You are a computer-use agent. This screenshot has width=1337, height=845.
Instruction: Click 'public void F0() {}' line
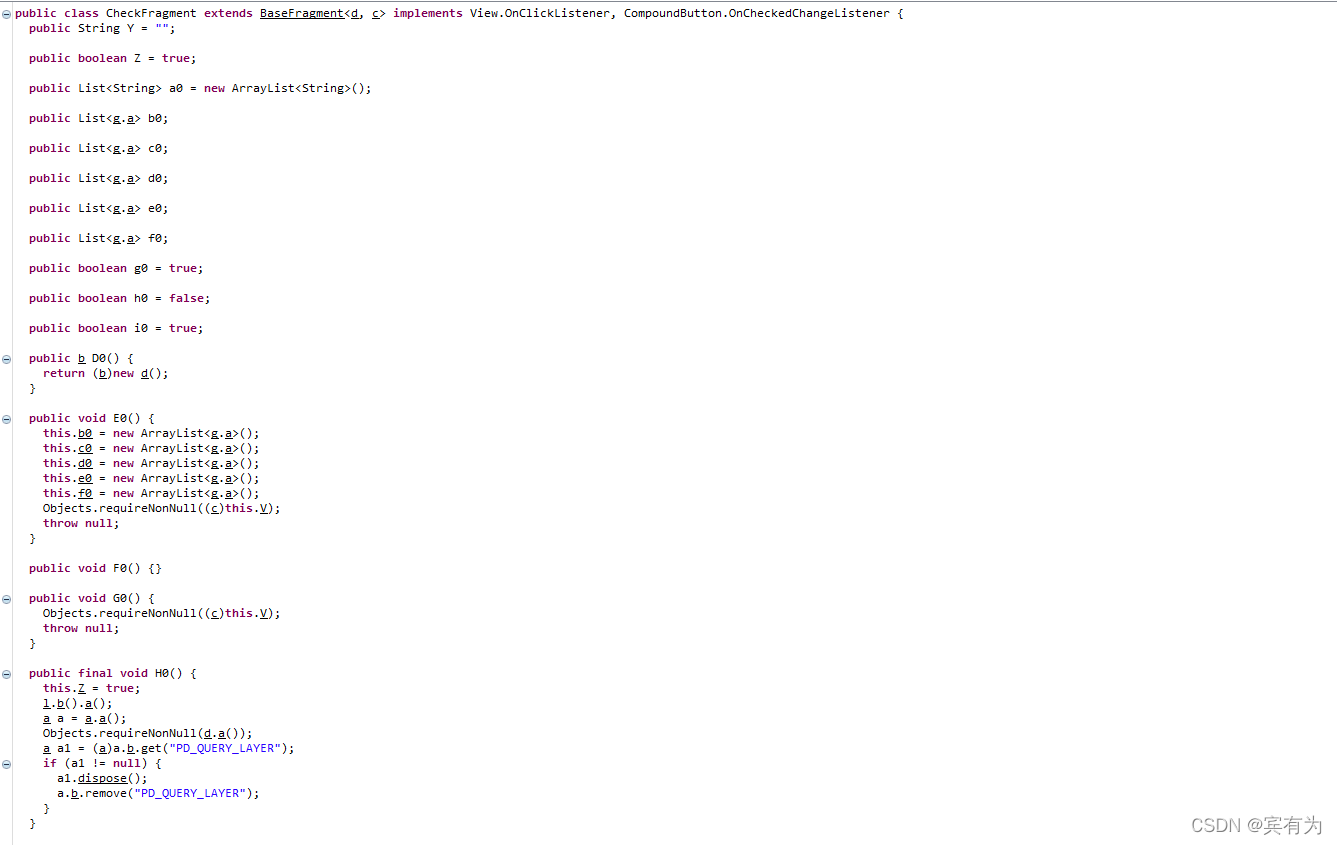[x=95, y=568]
